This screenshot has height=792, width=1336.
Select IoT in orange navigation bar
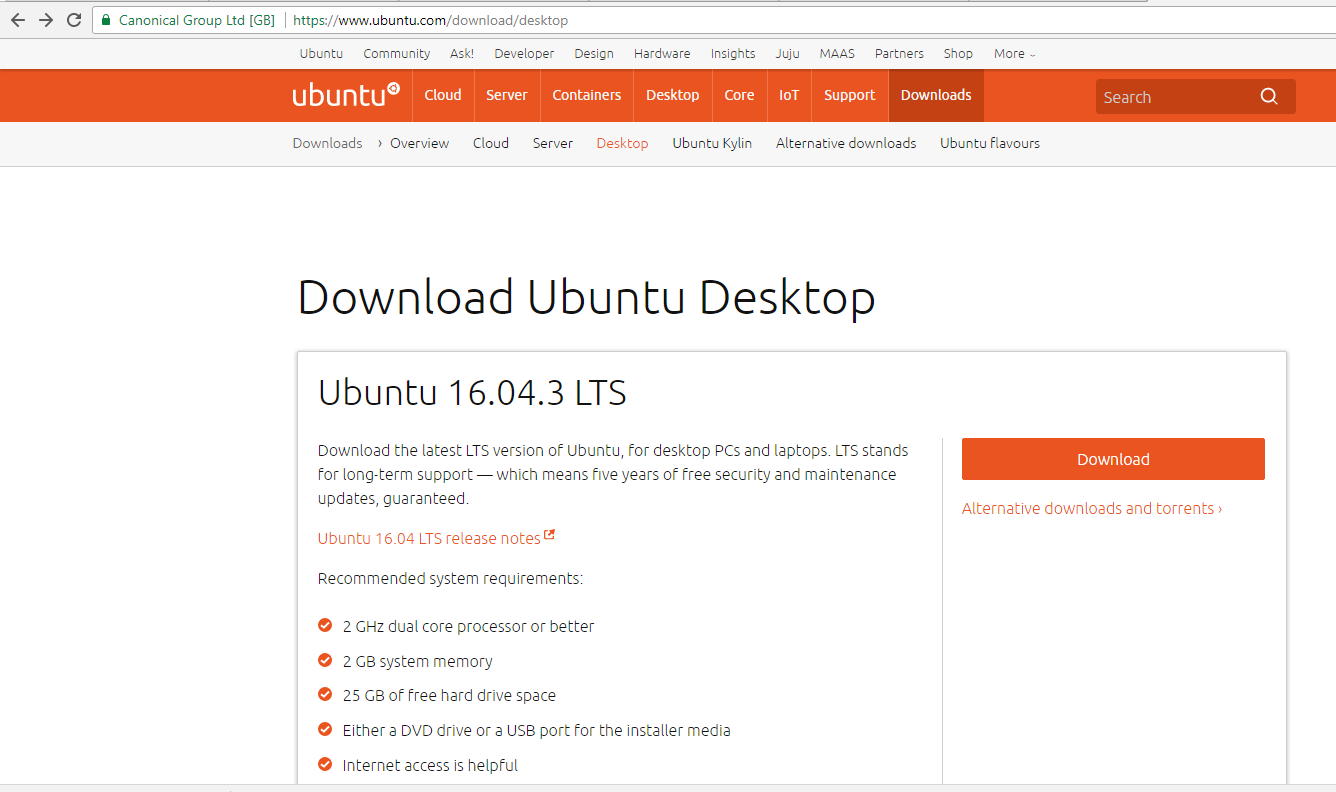[790, 95]
